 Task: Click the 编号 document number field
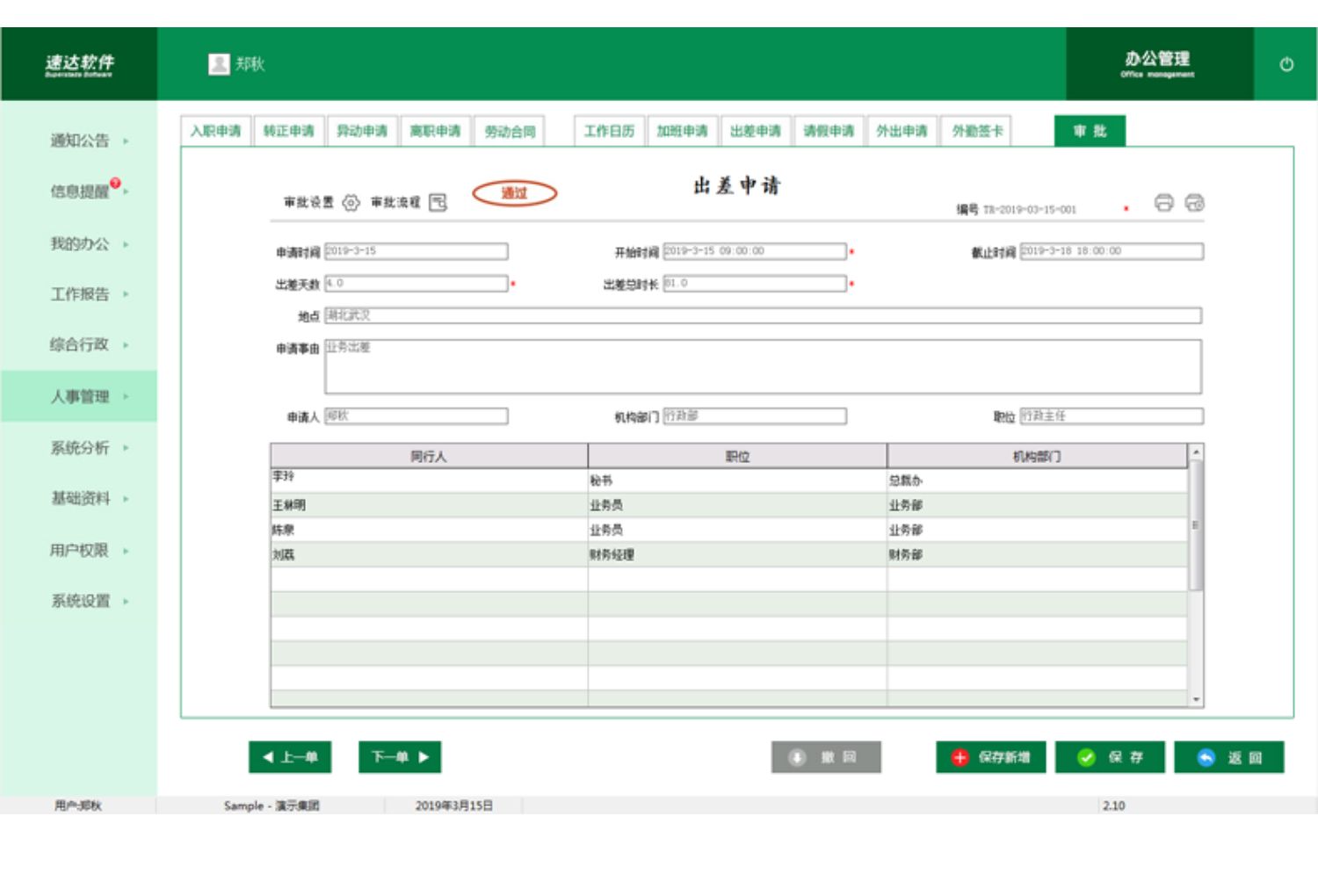(1029, 210)
